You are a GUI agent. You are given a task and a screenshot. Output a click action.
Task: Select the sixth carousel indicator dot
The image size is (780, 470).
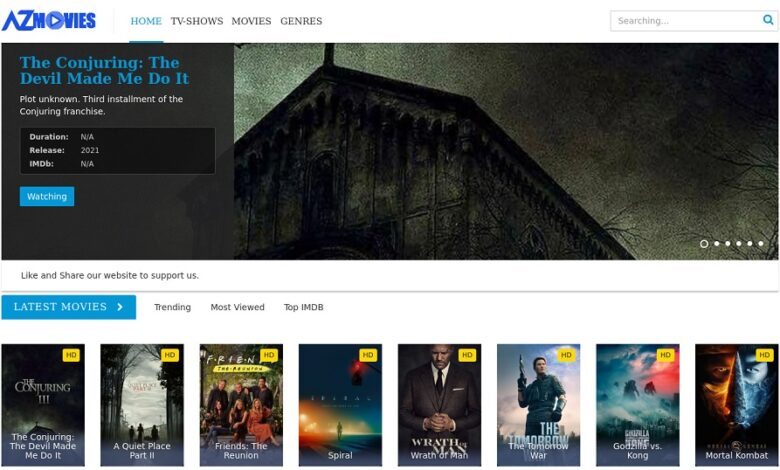(761, 244)
